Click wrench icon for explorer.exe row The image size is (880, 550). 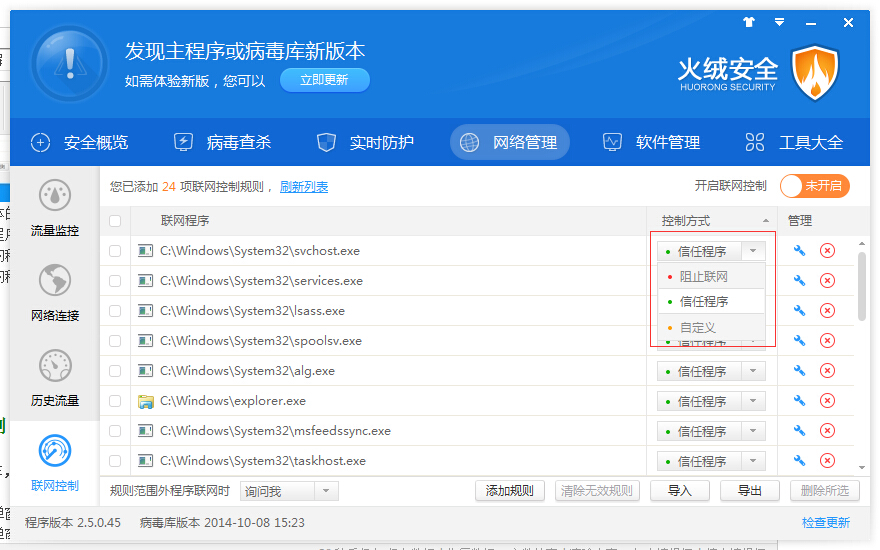click(x=799, y=401)
